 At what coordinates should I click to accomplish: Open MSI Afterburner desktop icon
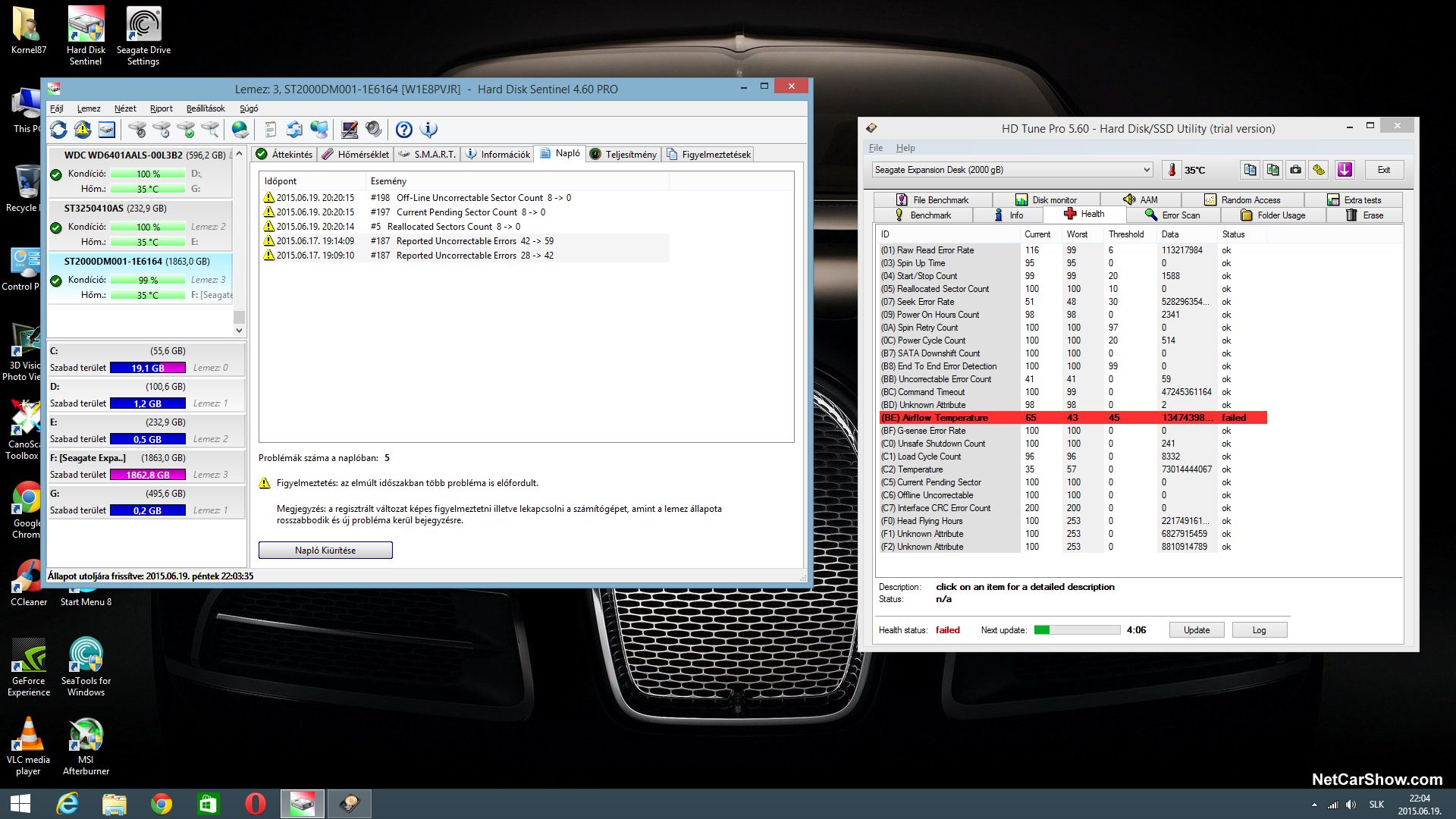(86, 747)
